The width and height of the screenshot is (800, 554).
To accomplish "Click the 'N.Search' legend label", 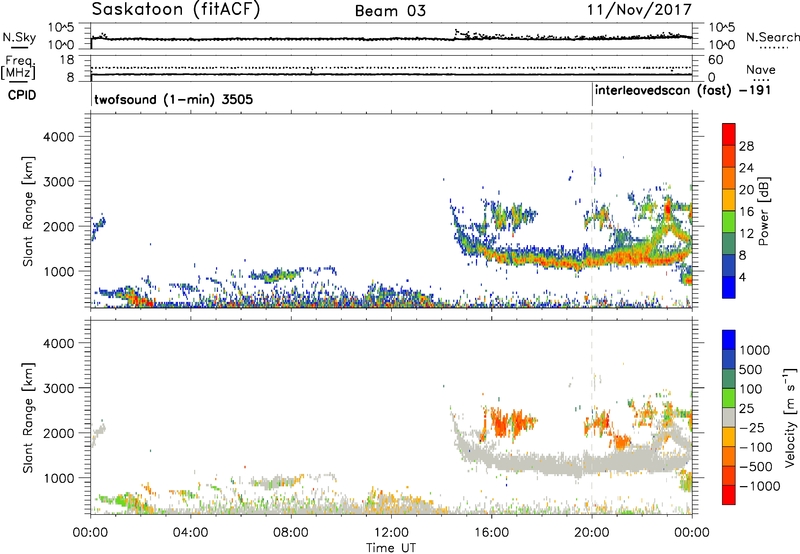I will click(772, 37).
